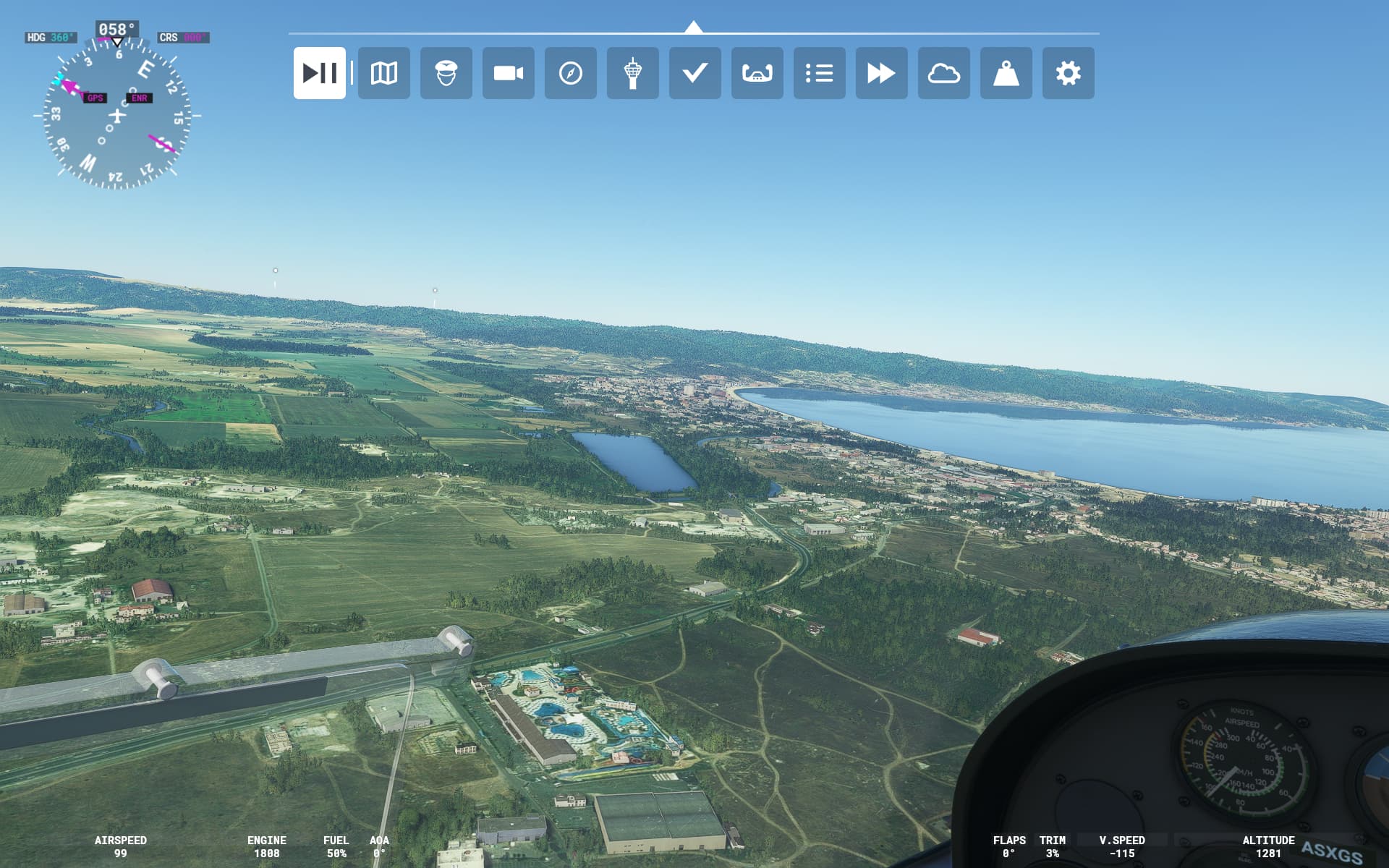The image size is (1389, 868).
Task: Open the AI pilot assistance icon
Action: pos(446,73)
